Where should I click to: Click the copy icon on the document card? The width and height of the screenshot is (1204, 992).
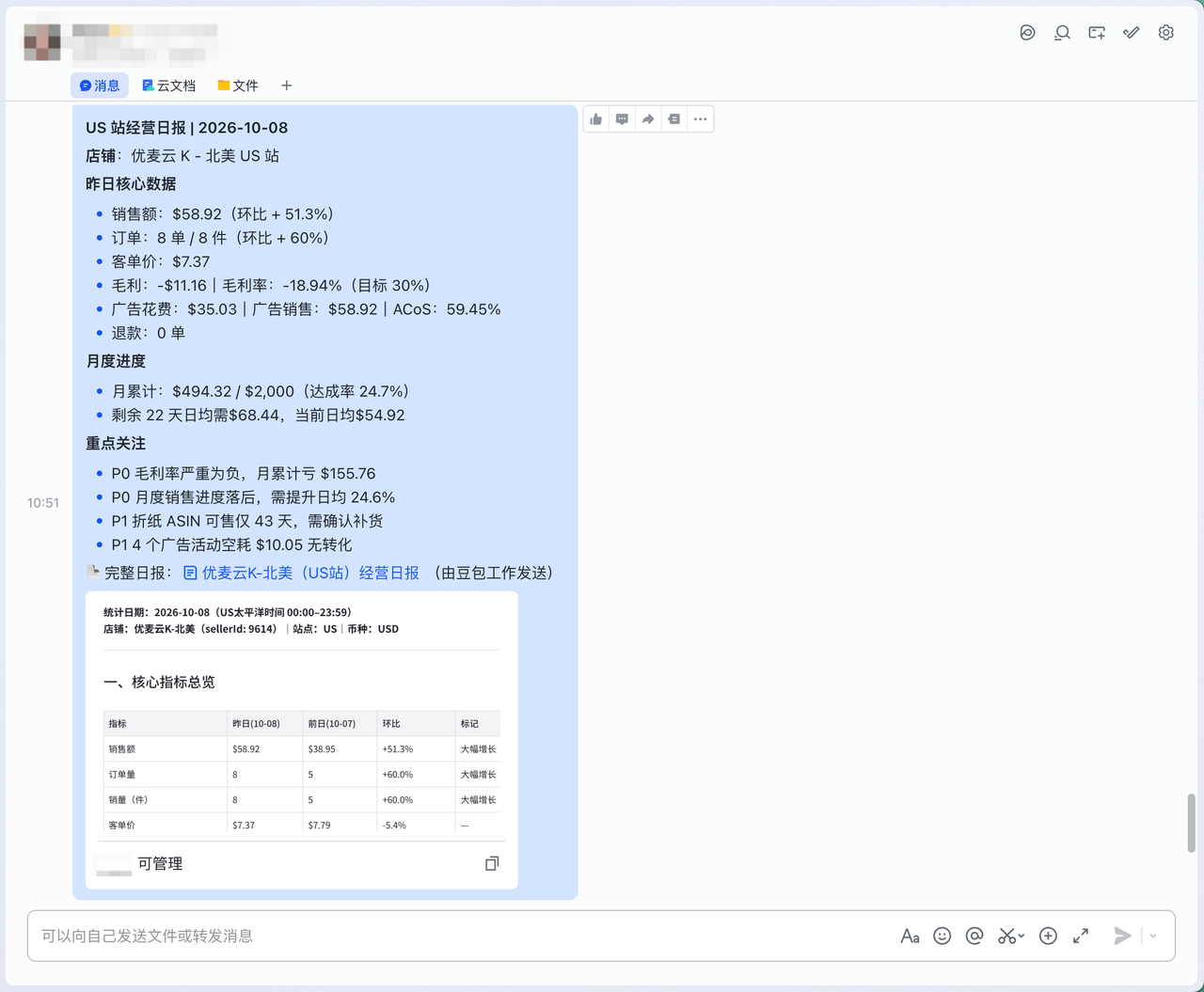point(492,863)
